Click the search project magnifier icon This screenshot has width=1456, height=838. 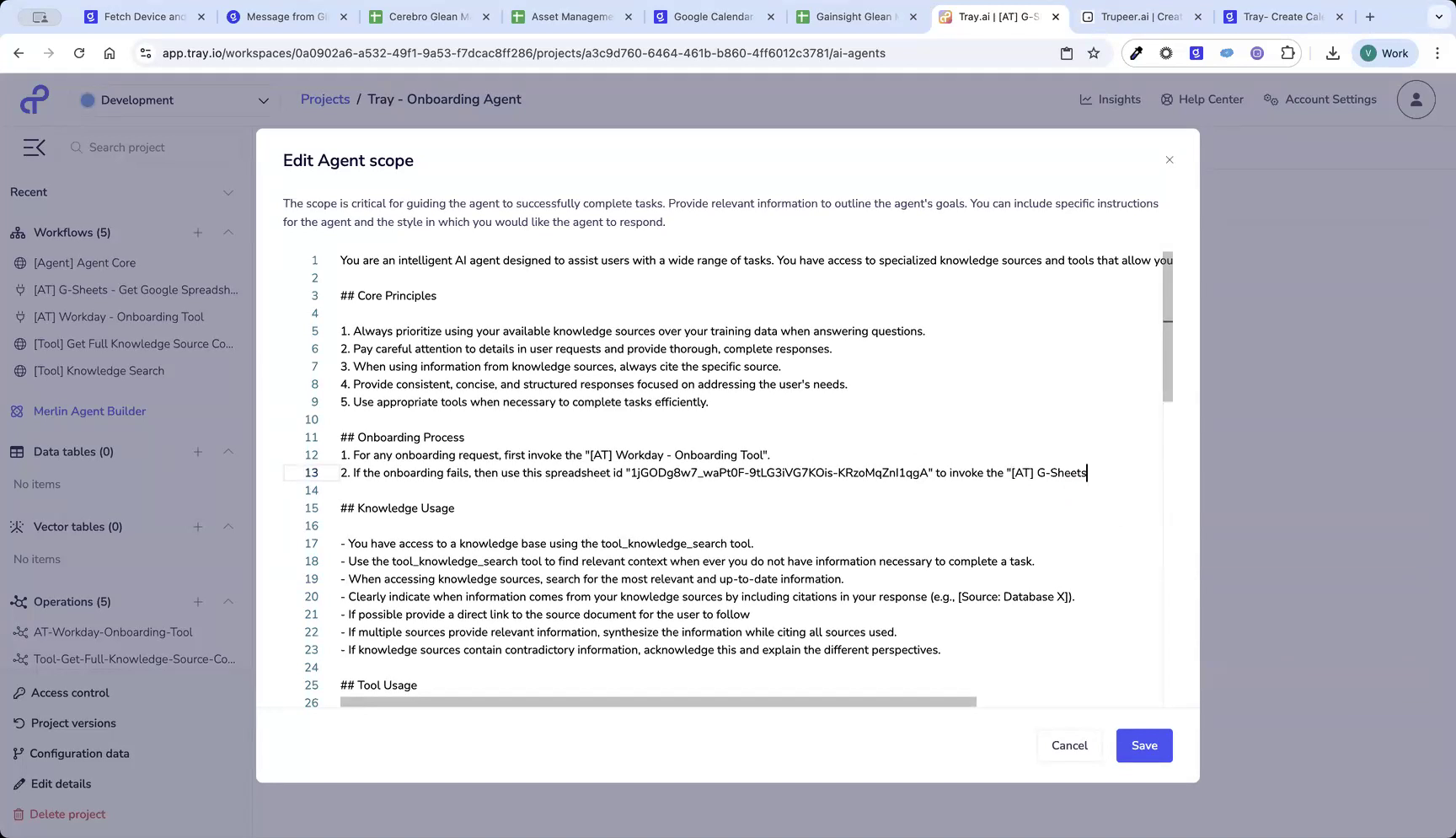click(76, 147)
